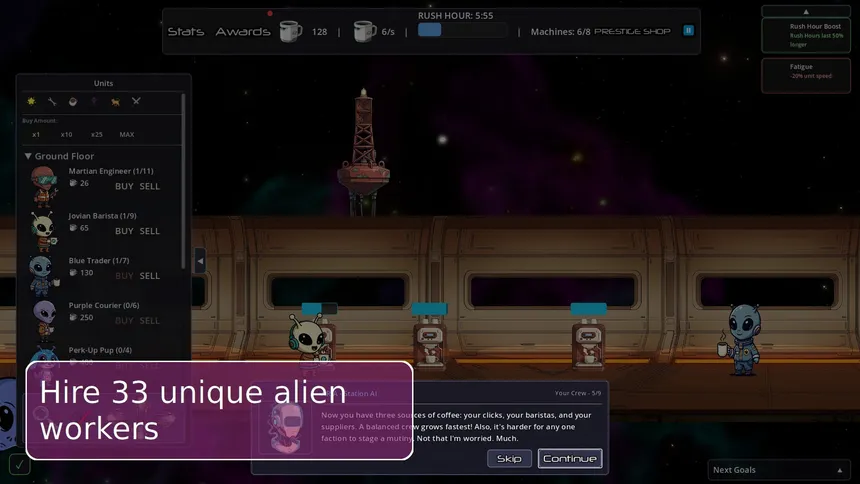
Task: Click the red notification dot above Awards
Action: [270, 13]
